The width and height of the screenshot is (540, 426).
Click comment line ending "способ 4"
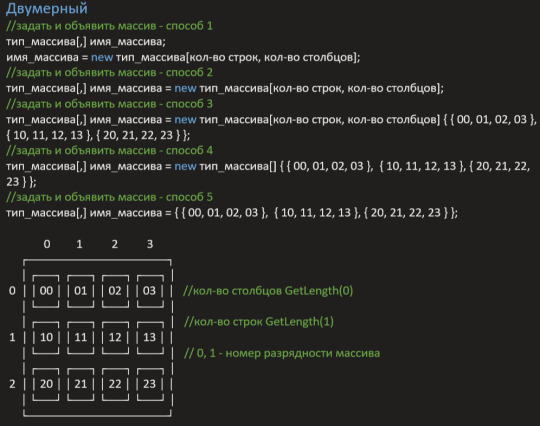click(110, 150)
